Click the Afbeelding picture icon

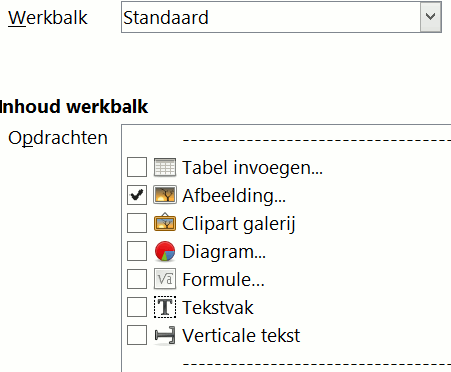(x=165, y=195)
